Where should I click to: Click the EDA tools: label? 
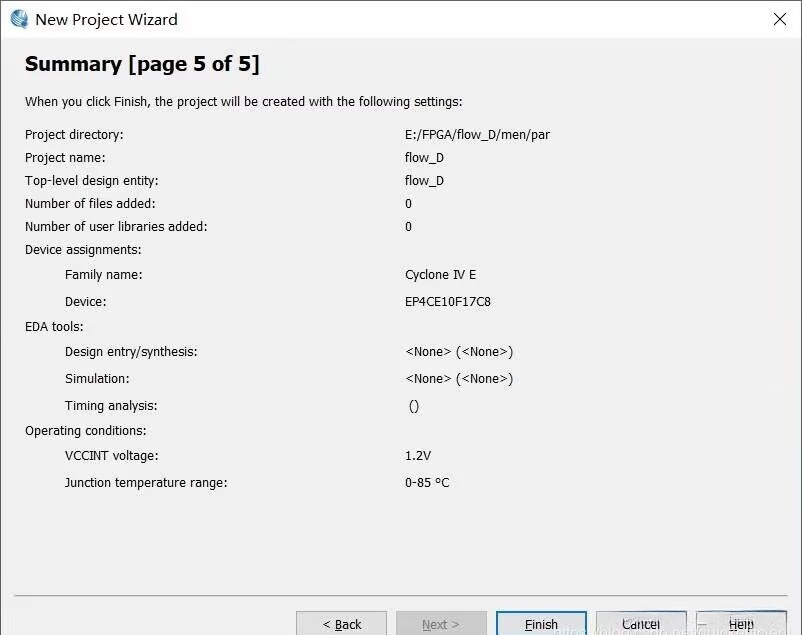click(x=54, y=326)
